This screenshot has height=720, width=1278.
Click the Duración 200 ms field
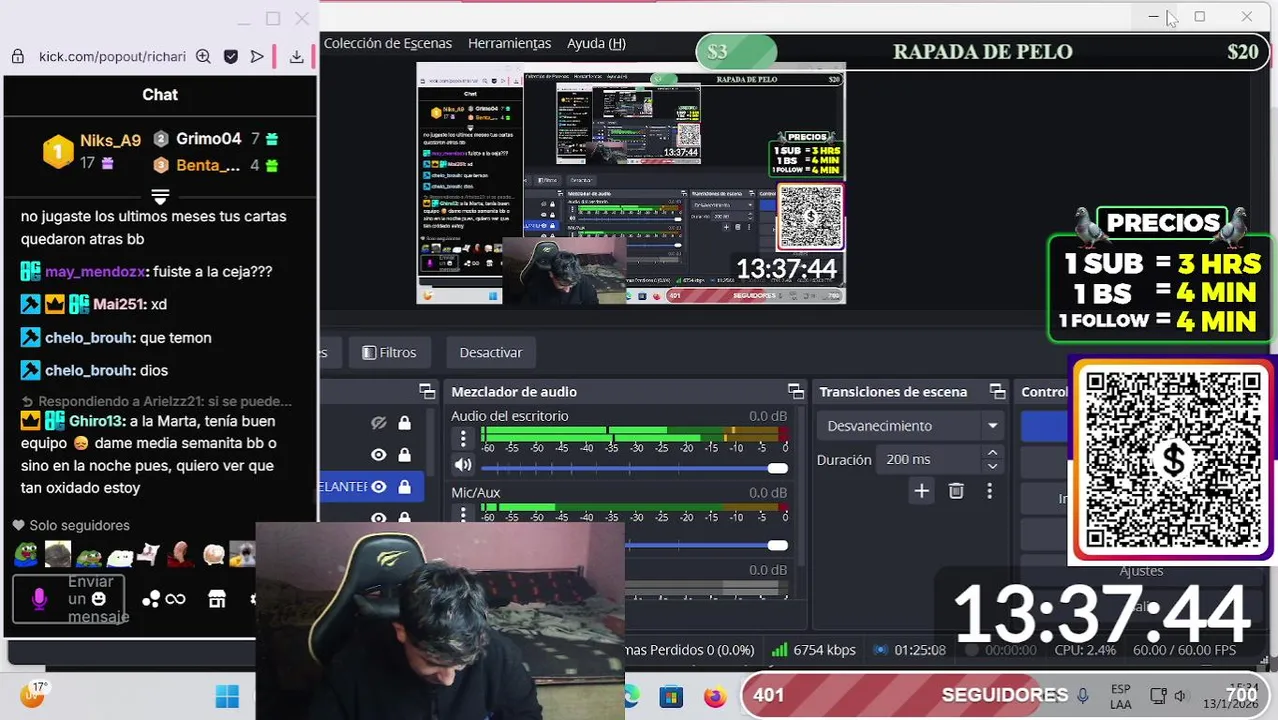[929, 459]
